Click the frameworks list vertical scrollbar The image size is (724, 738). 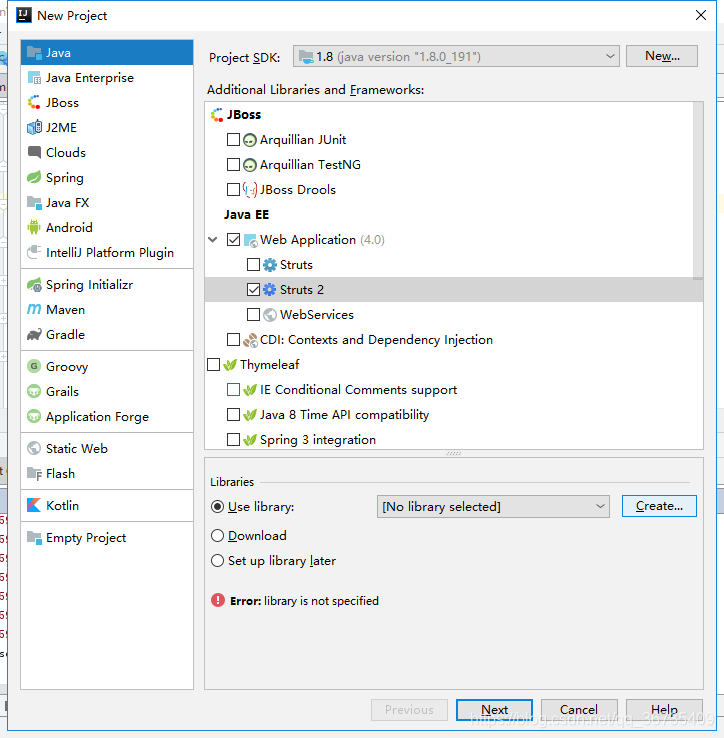click(698, 191)
